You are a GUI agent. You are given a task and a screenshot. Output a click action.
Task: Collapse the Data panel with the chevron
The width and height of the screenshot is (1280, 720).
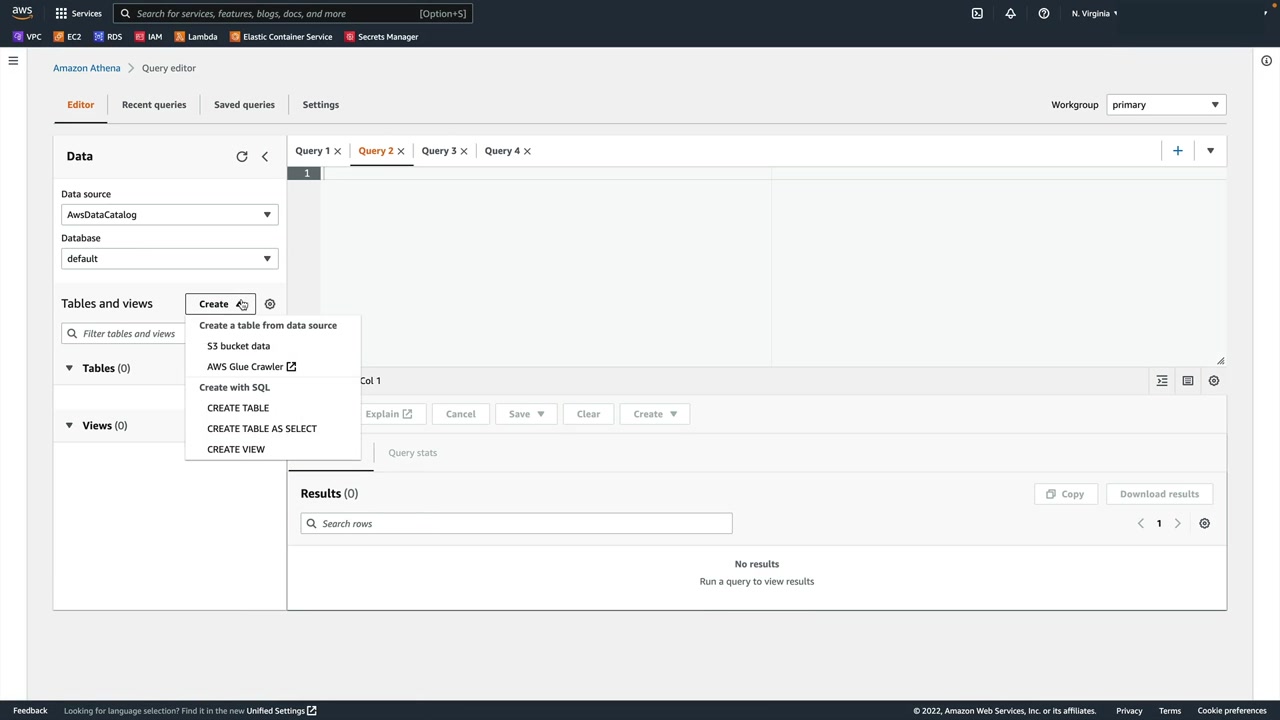265,156
